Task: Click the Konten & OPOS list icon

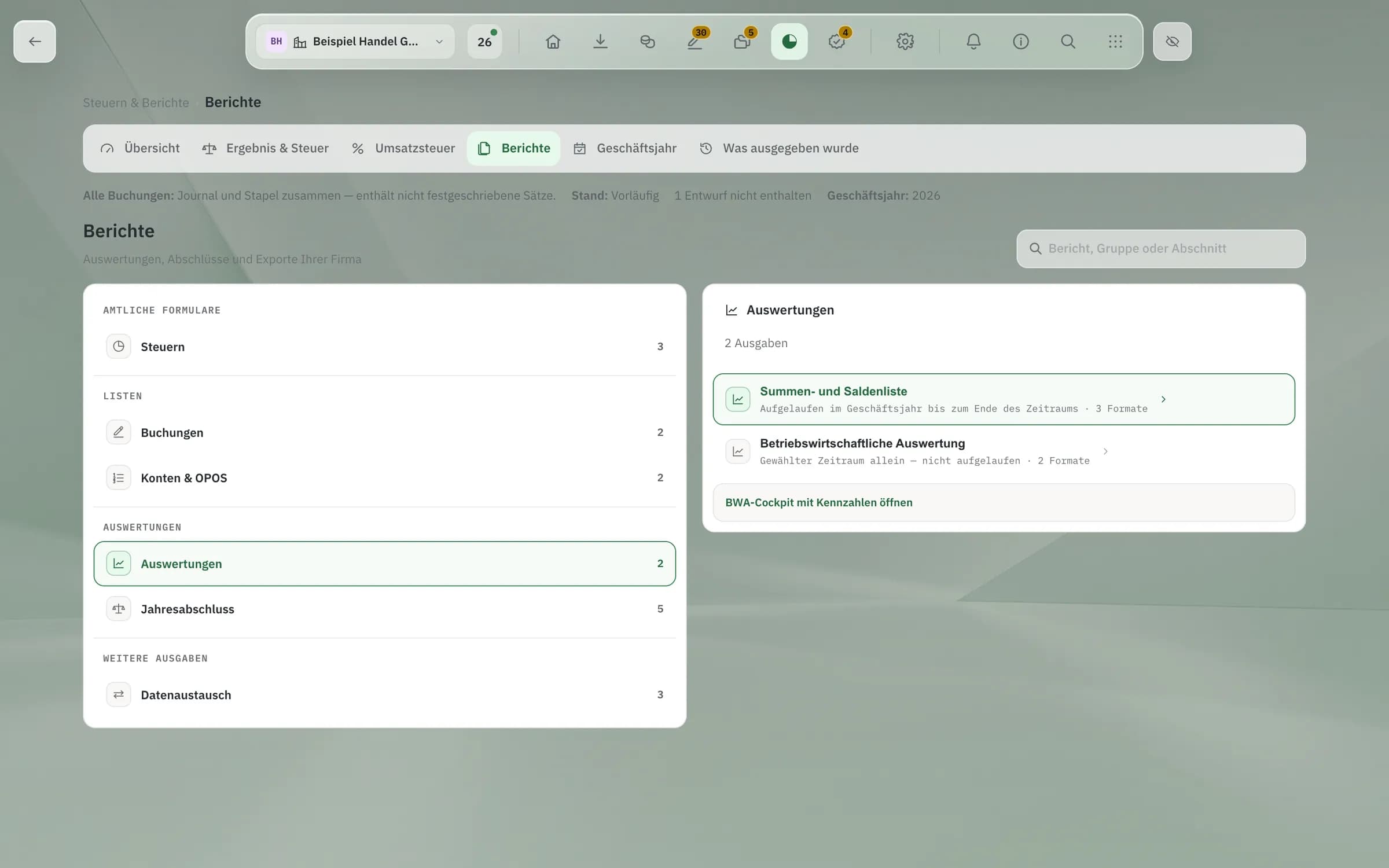Action: [x=119, y=478]
